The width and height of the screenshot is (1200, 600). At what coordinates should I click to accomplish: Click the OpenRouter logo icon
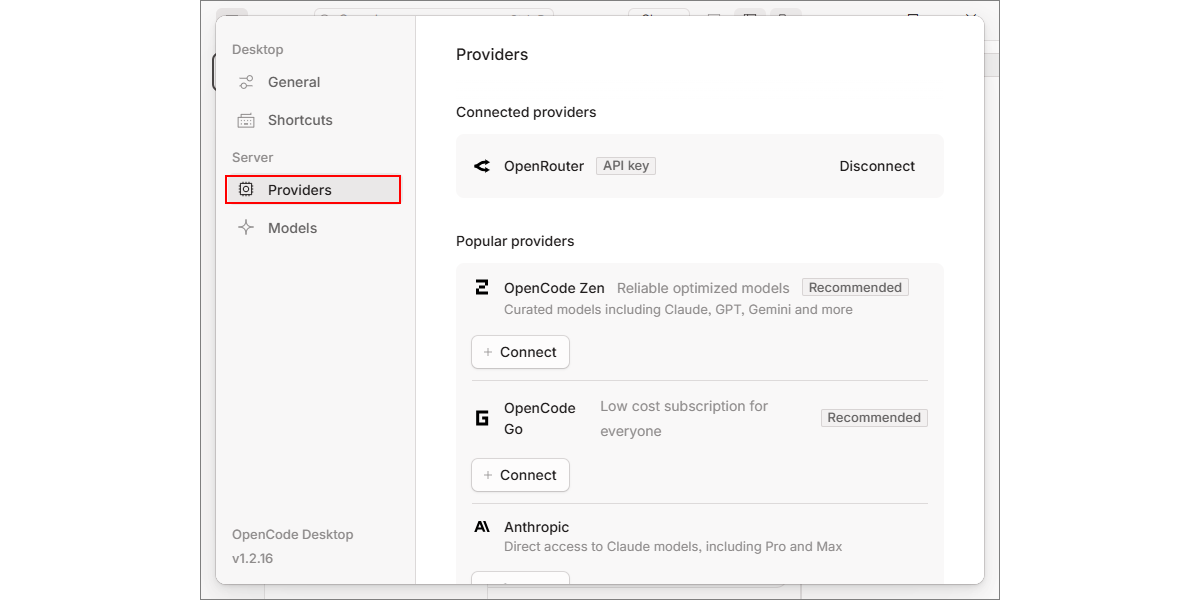(x=482, y=166)
